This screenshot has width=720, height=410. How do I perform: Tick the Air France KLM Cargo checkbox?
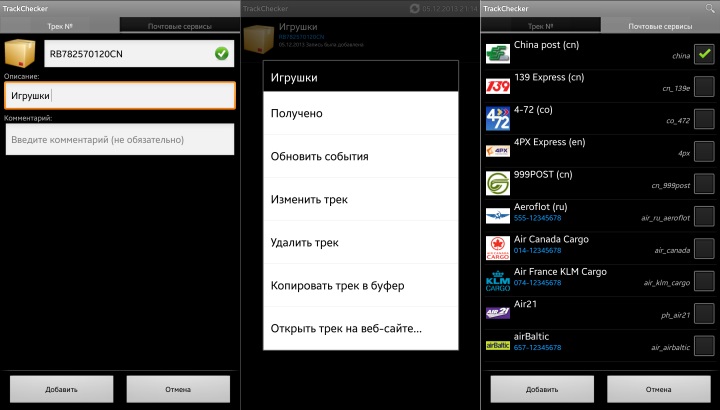click(704, 281)
